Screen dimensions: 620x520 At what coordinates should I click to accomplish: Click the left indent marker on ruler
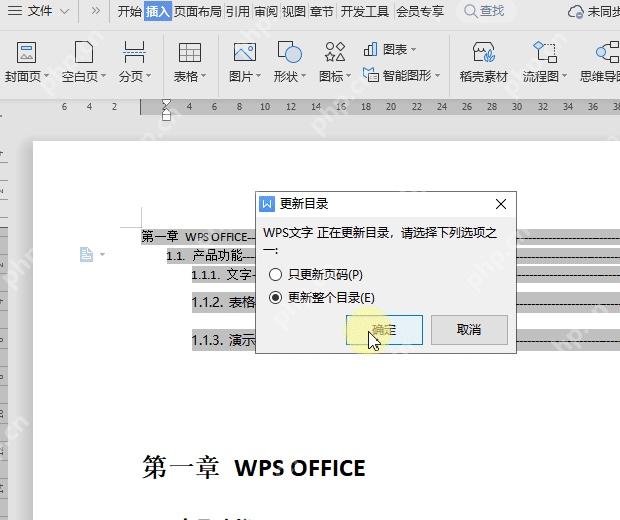point(166,115)
